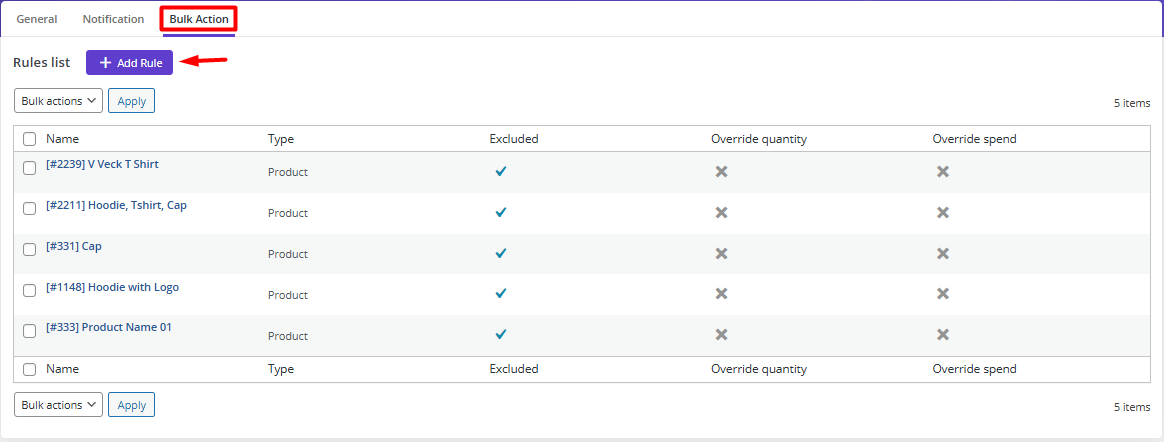Click Override quantity X icon for Hoodie with Logo
Screen dimensions: 1164x442
(x=721, y=293)
